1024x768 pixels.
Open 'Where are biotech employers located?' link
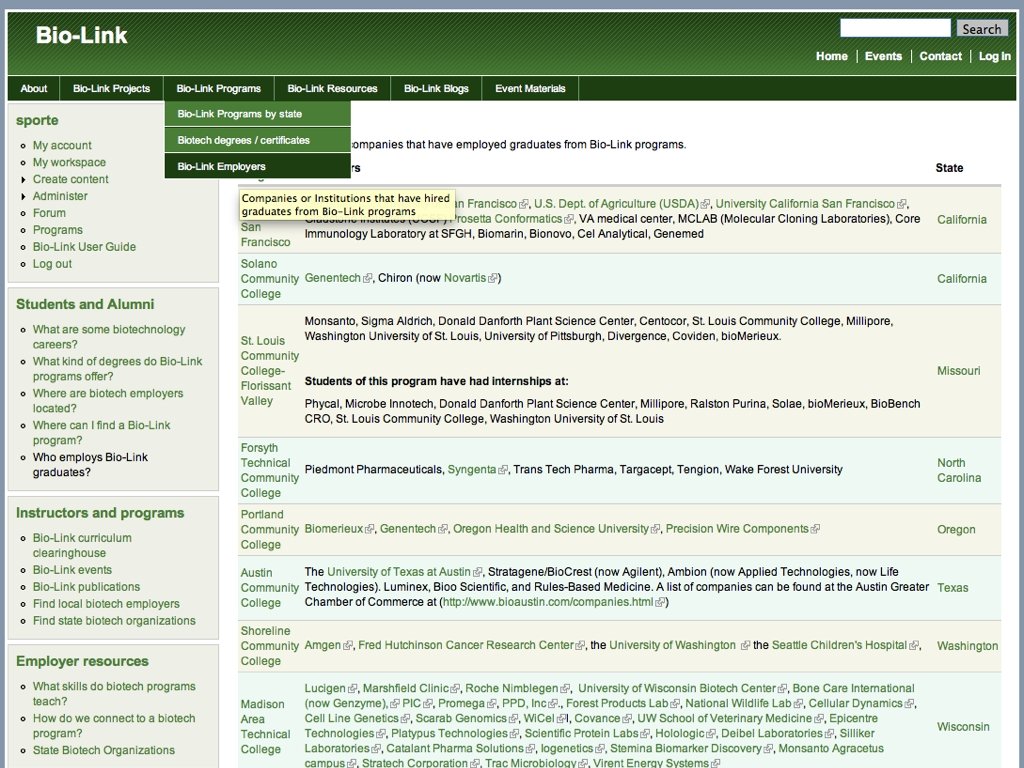tap(108, 401)
